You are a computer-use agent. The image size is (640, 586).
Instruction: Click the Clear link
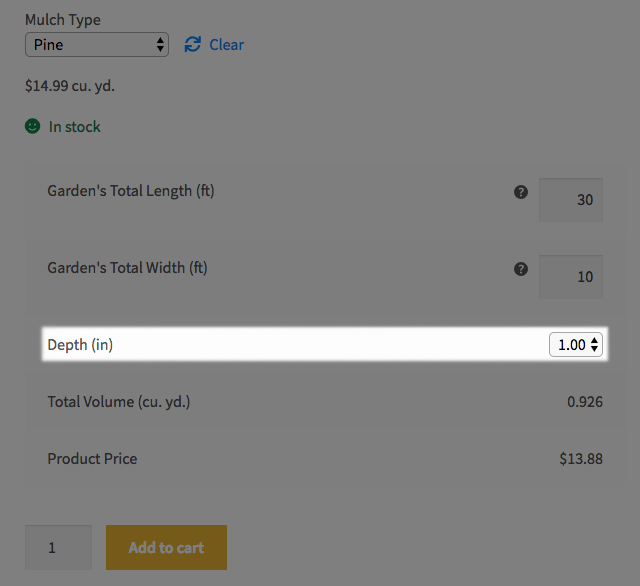pos(227,45)
